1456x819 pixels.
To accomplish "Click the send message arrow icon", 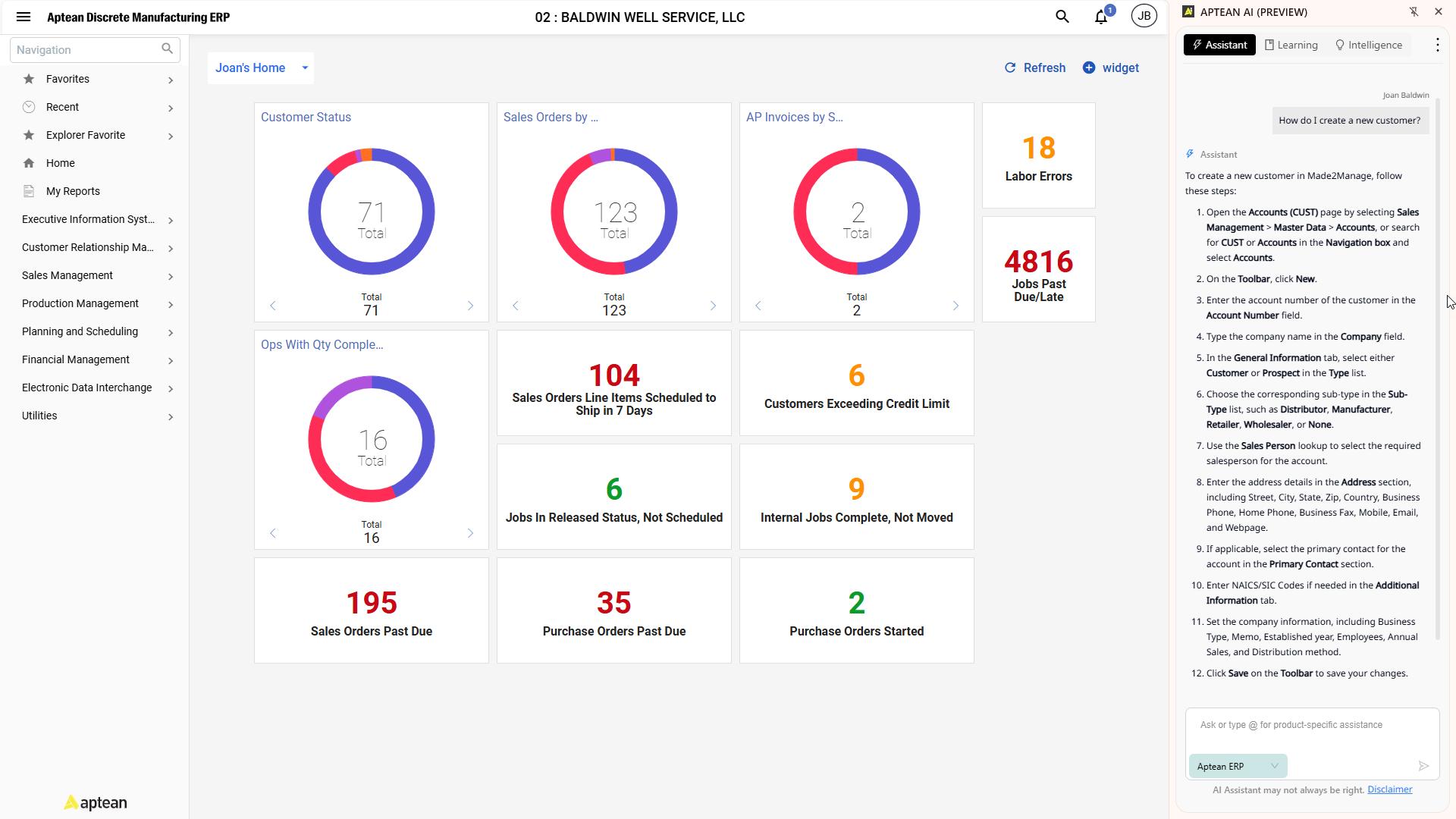I will click(1423, 766).
